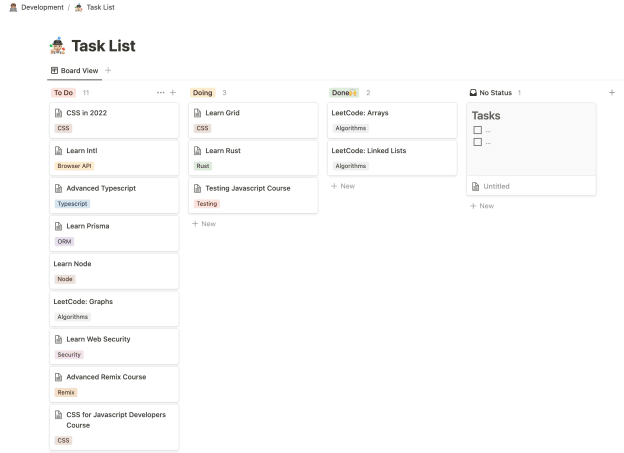Add a card via To Do plus icon

click(173, 92)
